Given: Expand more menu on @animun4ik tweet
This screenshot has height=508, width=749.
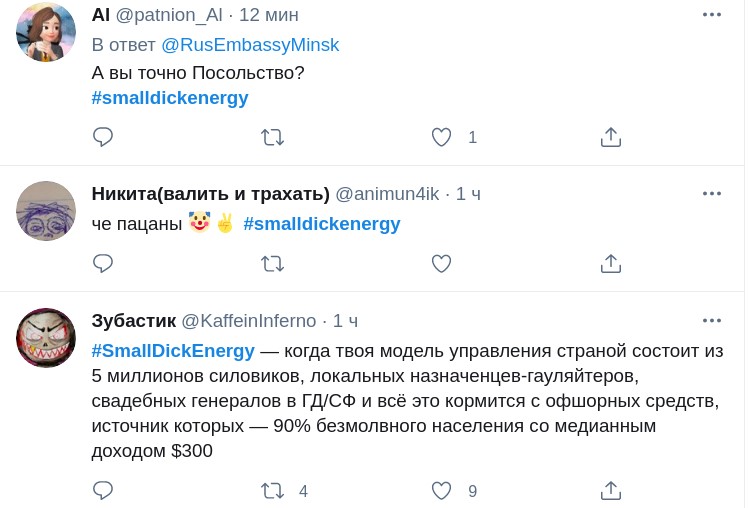Looking at the screenshot, I should click(x=711, y=193).
